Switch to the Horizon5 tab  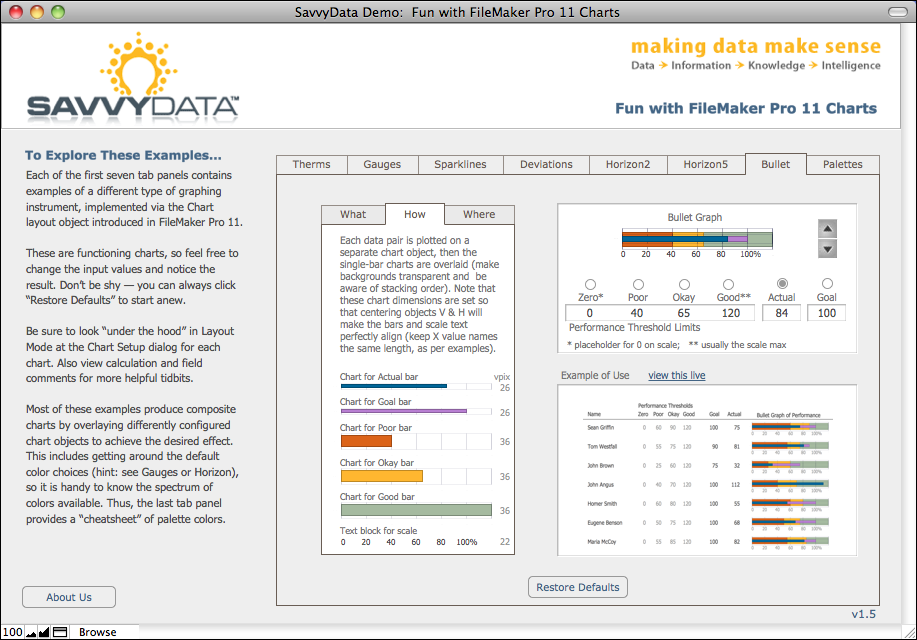click(x=705, y=164)
